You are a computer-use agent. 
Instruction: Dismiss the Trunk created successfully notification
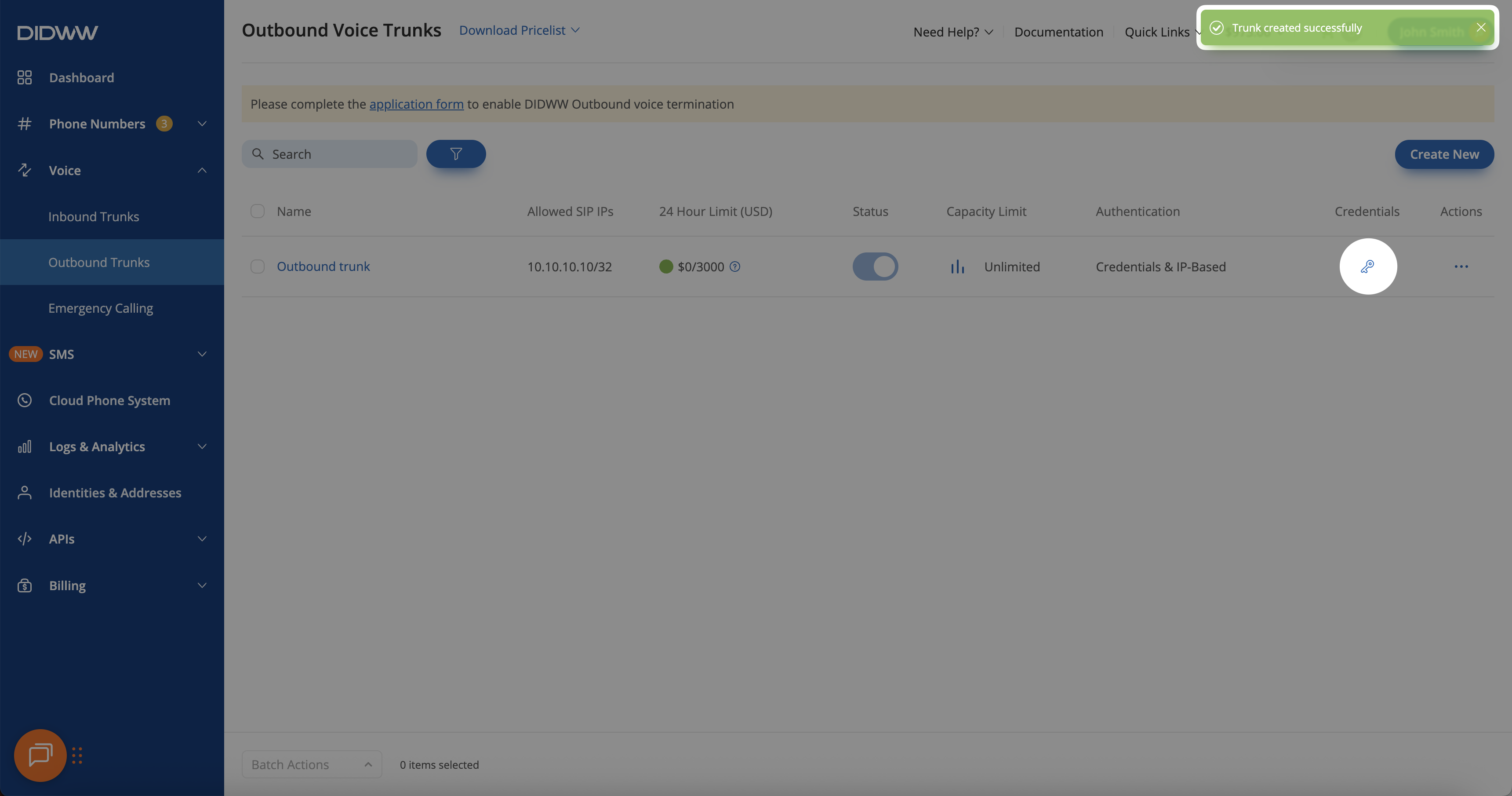pos(1481,28)
